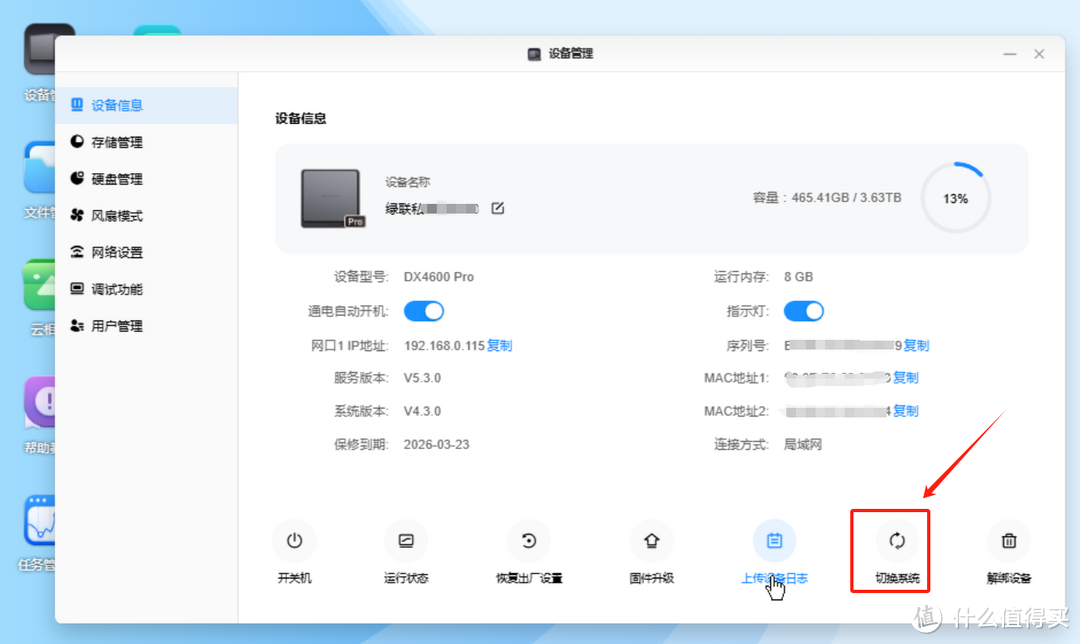Toggle the 指示灯 indicator light switch
Viewport: 1080px width, 644px height.
click(804, 311)
